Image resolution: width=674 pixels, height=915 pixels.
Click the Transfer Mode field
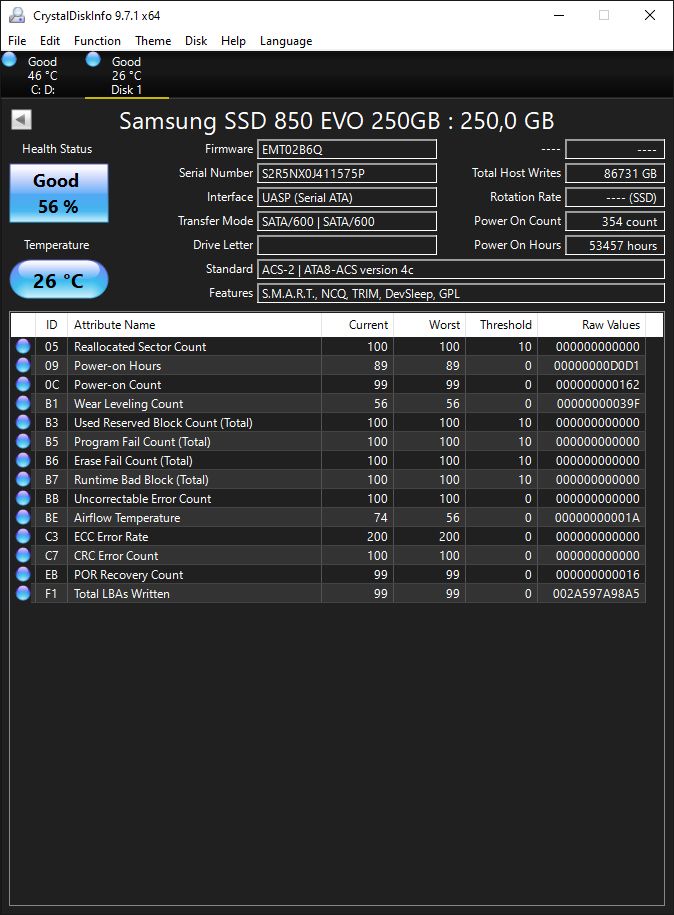(347, 221)
